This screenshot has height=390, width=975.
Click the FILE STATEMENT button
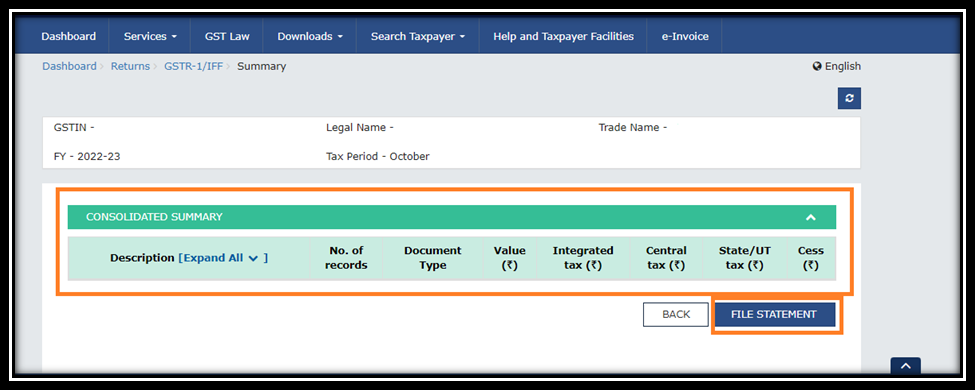point(774,314)
